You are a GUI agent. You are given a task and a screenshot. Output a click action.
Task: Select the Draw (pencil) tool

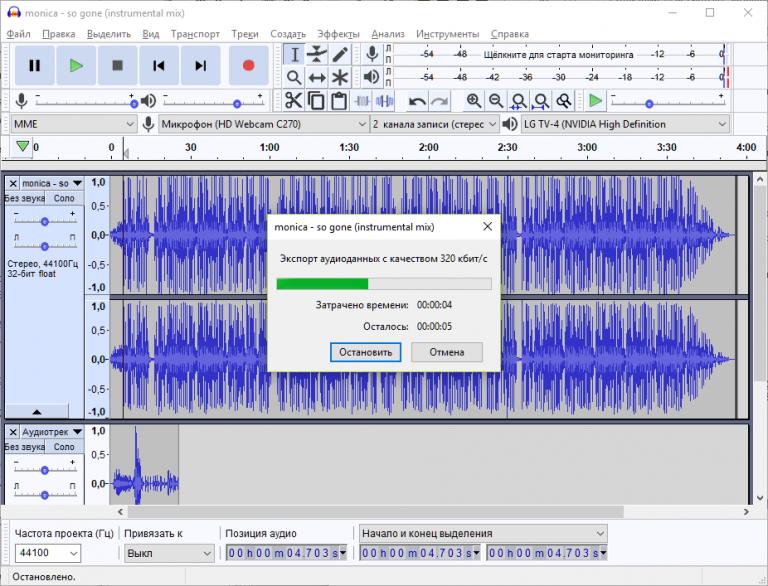pos(340,54)
